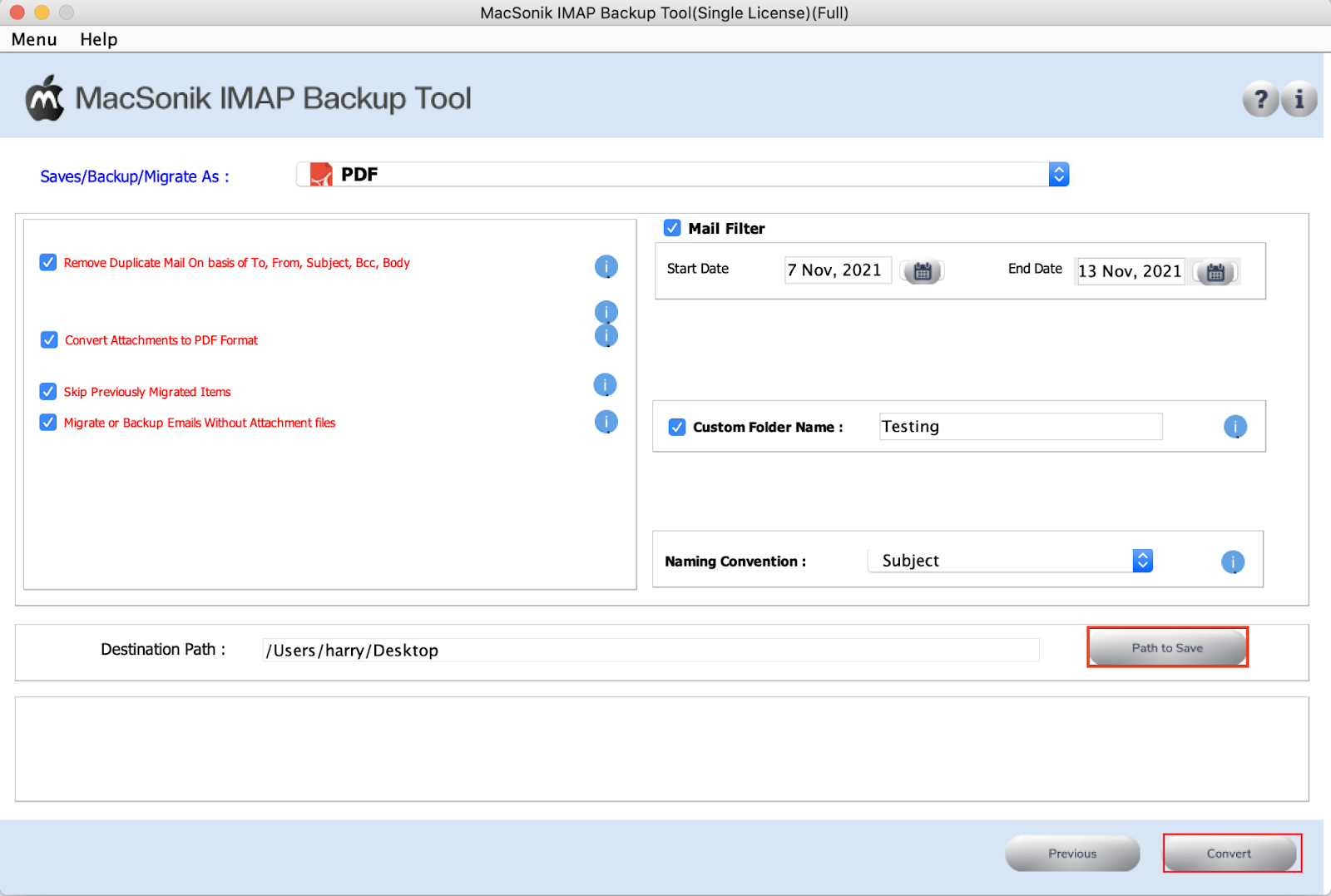The image size is (1331, 896).
Task: Click the red PDF format icon
Action: pos(321,175)
